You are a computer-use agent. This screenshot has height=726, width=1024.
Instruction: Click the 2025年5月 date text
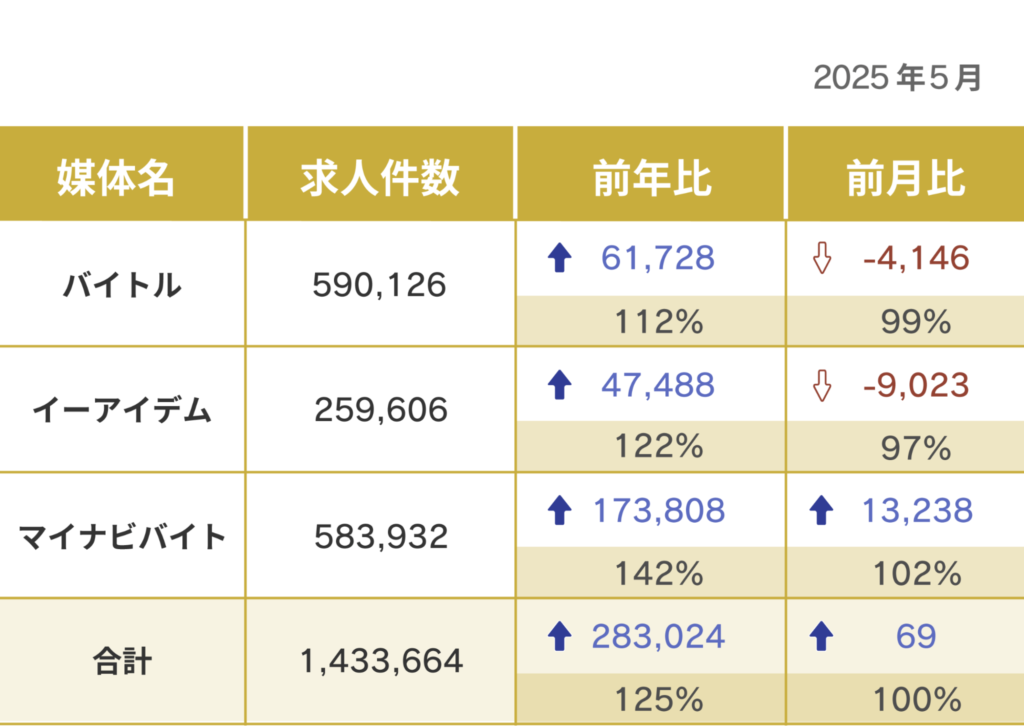[897, 78]
